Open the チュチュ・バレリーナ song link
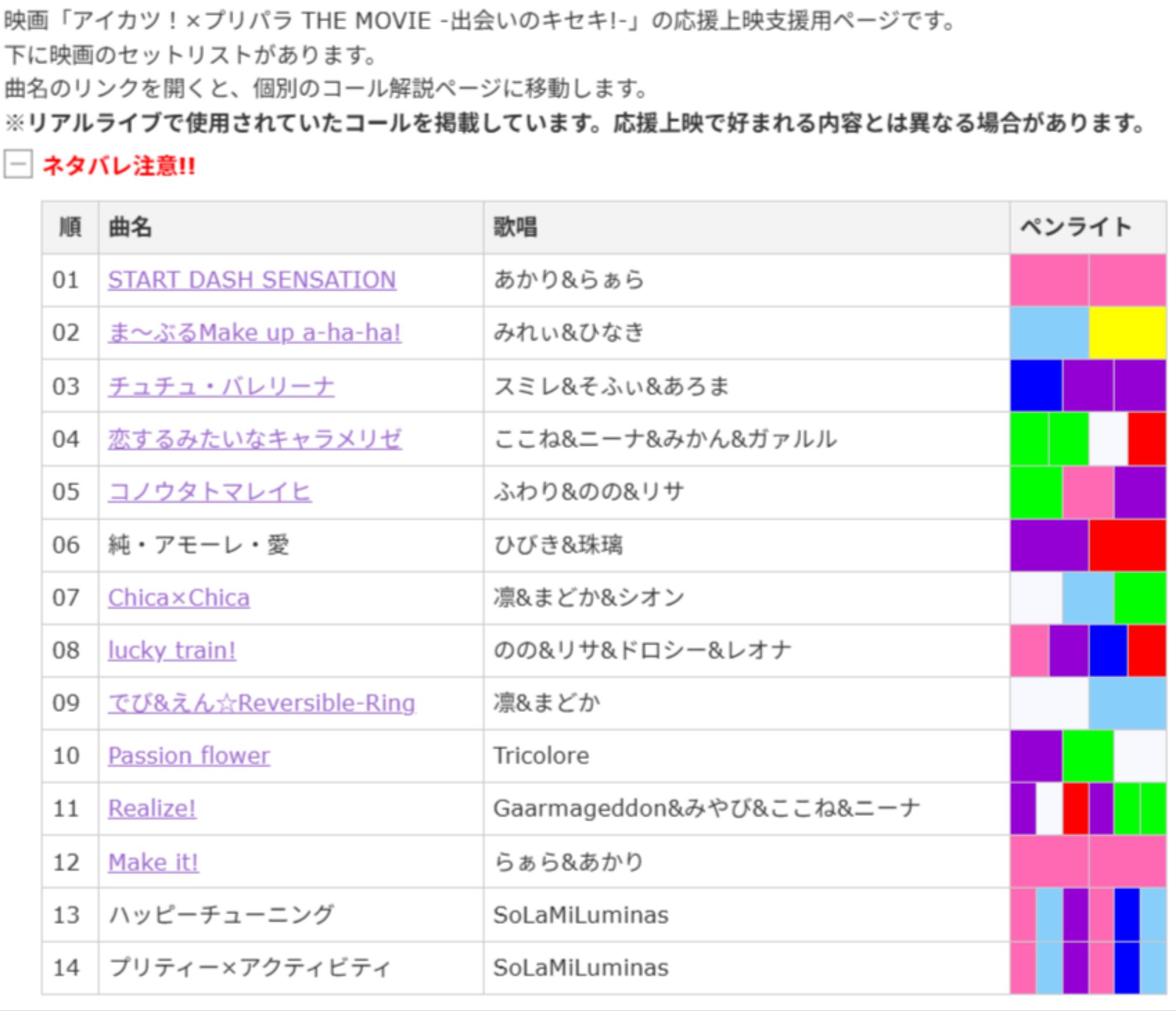The width and height of the screenshot is (1176, 1011). (221, 386)
